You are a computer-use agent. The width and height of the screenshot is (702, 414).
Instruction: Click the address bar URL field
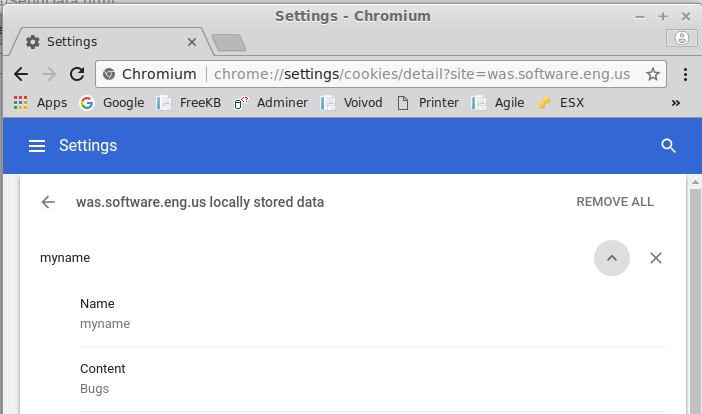[x=421, y=74]
